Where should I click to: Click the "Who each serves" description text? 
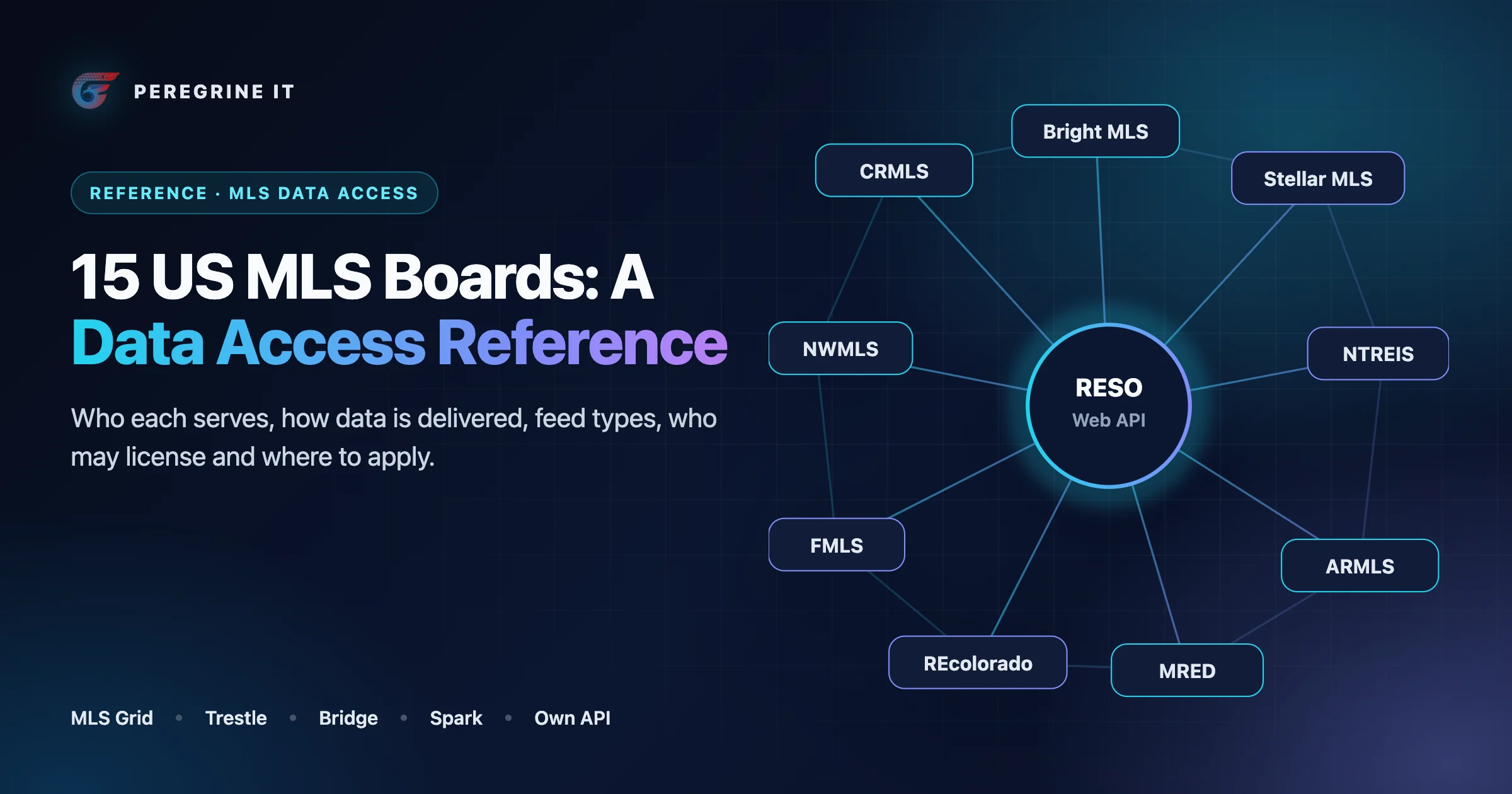coord(394,437)
